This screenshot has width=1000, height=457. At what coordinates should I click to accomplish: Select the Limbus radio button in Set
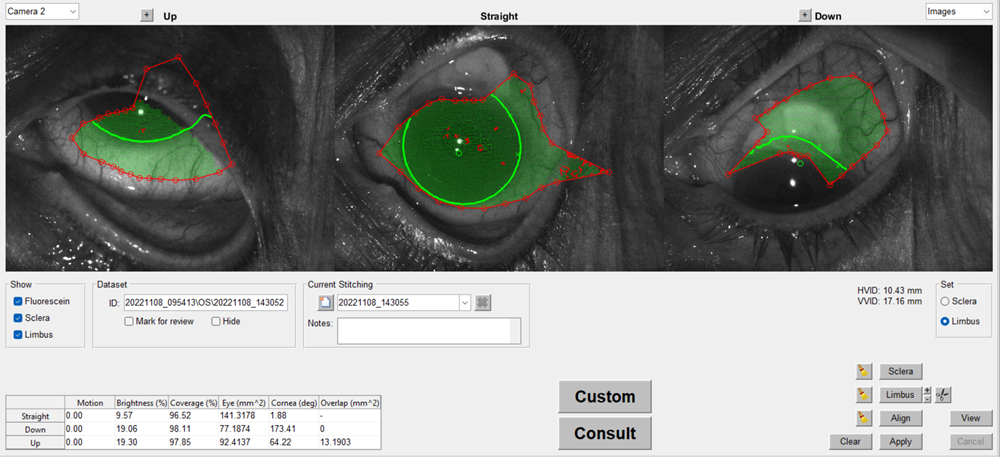945,322
